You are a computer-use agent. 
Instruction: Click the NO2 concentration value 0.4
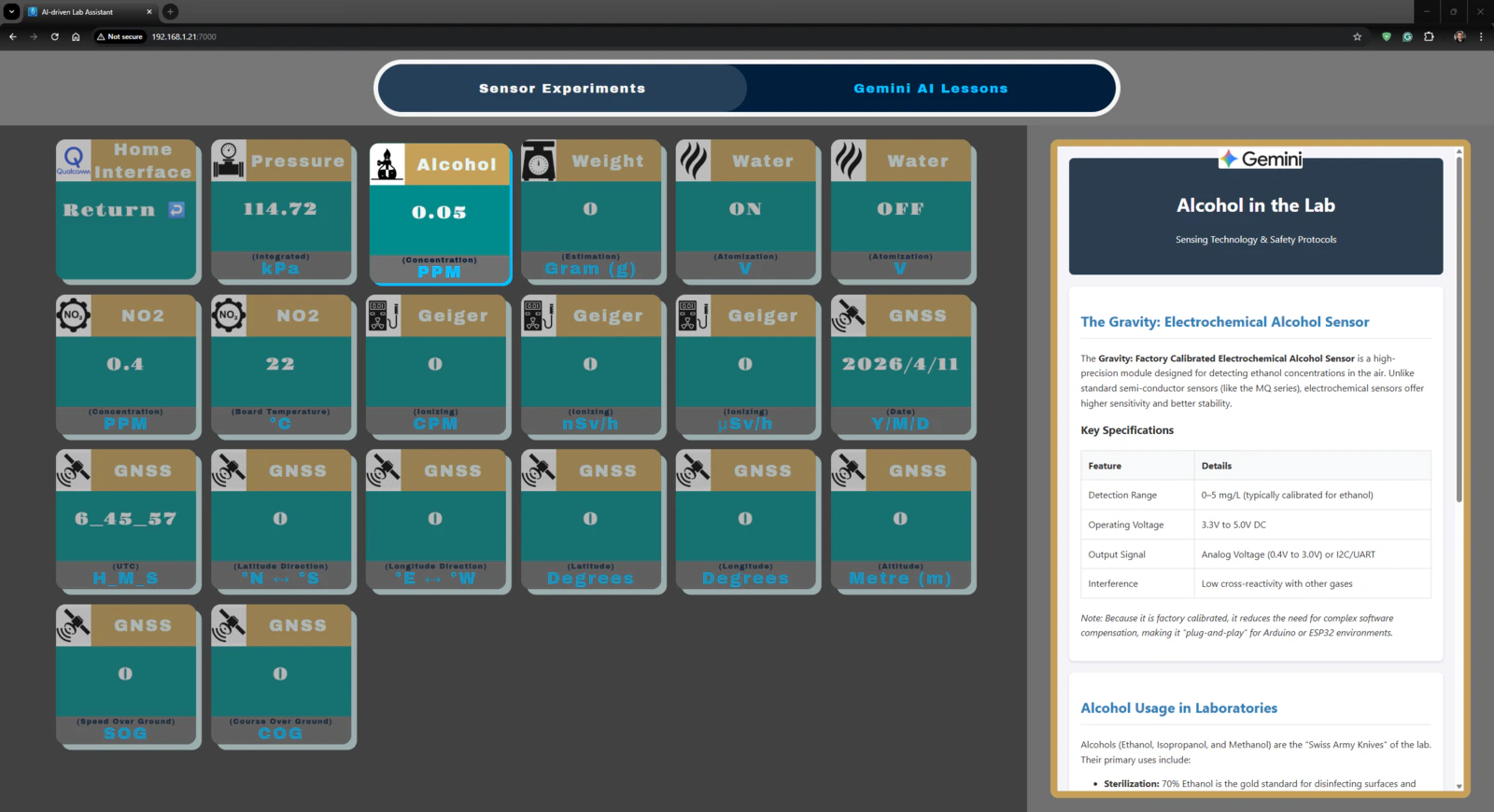tap(125, 364)
